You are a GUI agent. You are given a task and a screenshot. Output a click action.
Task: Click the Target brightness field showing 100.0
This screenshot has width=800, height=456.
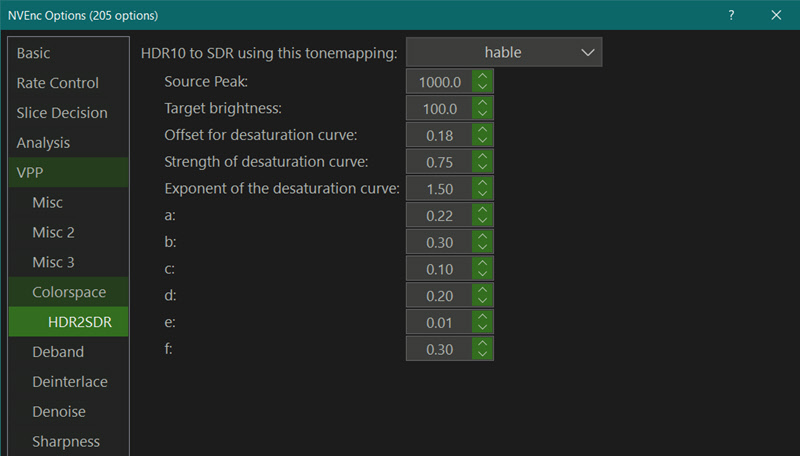(x=439, y=109)
